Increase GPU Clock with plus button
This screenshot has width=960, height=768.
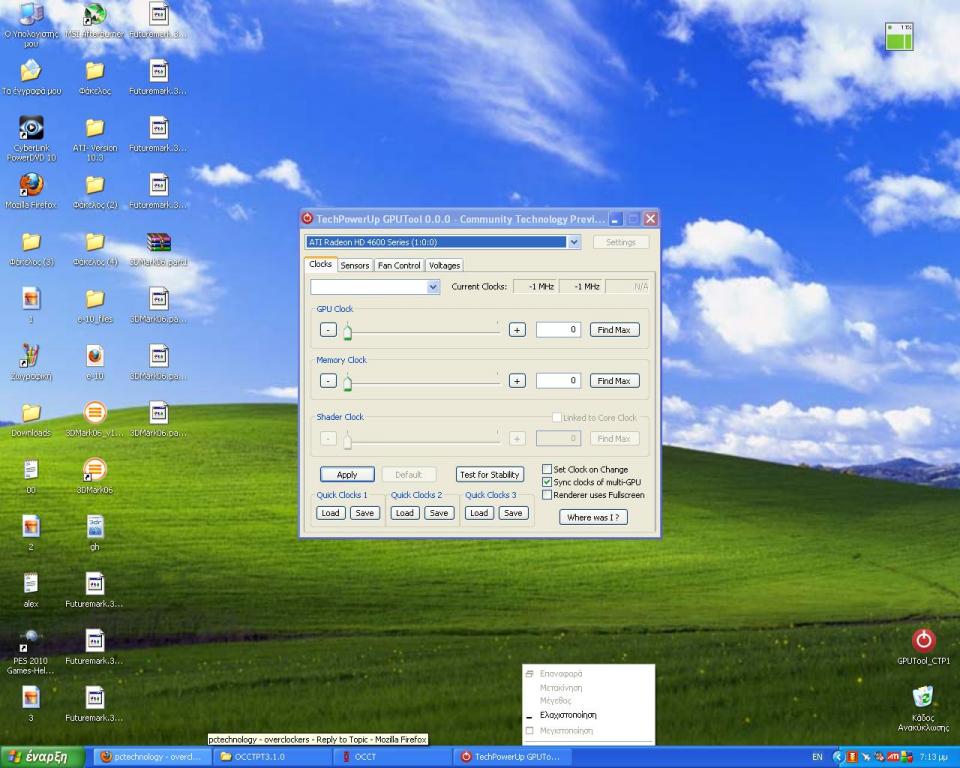517,329
